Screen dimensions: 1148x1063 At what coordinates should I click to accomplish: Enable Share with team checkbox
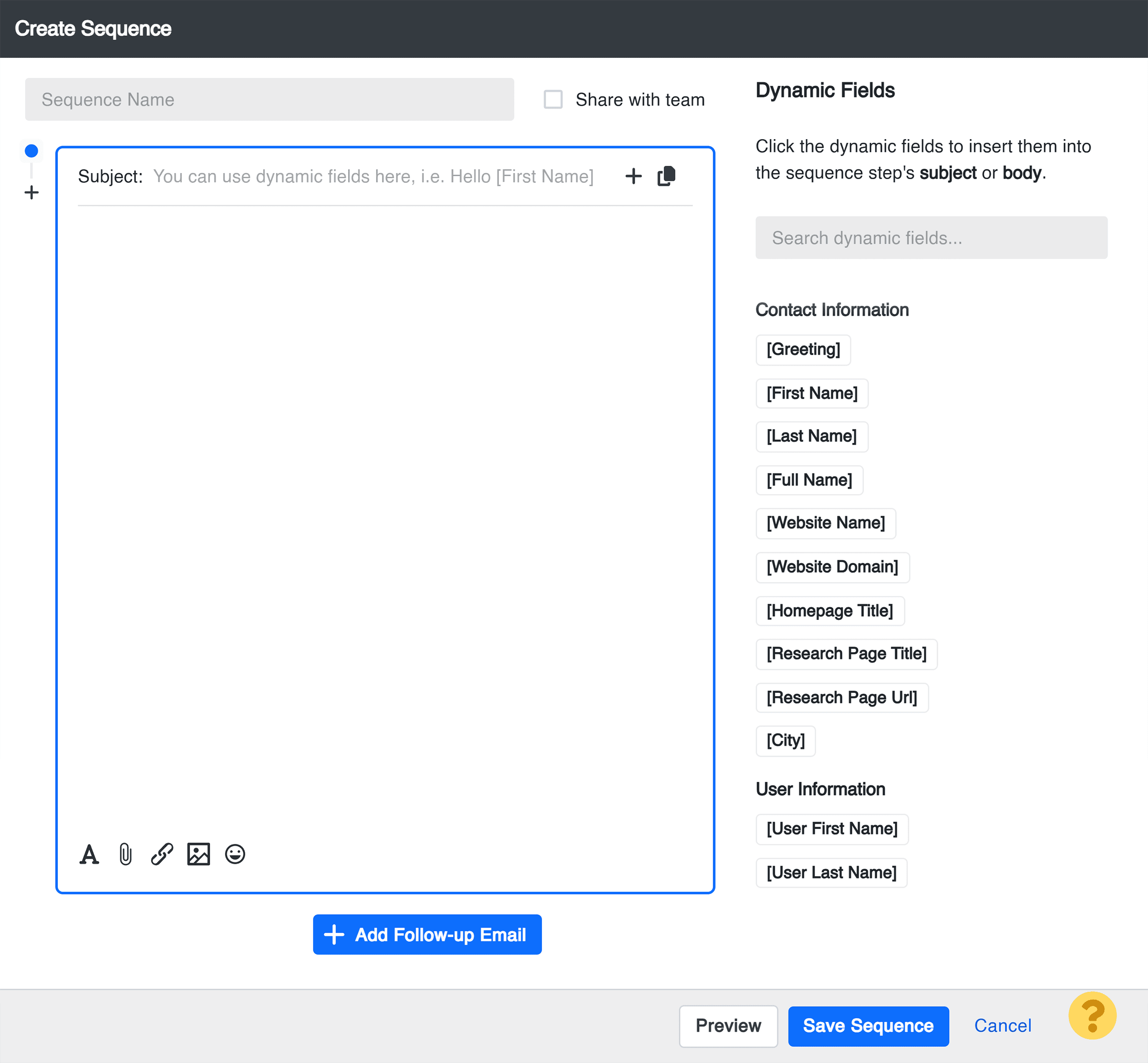553,100
